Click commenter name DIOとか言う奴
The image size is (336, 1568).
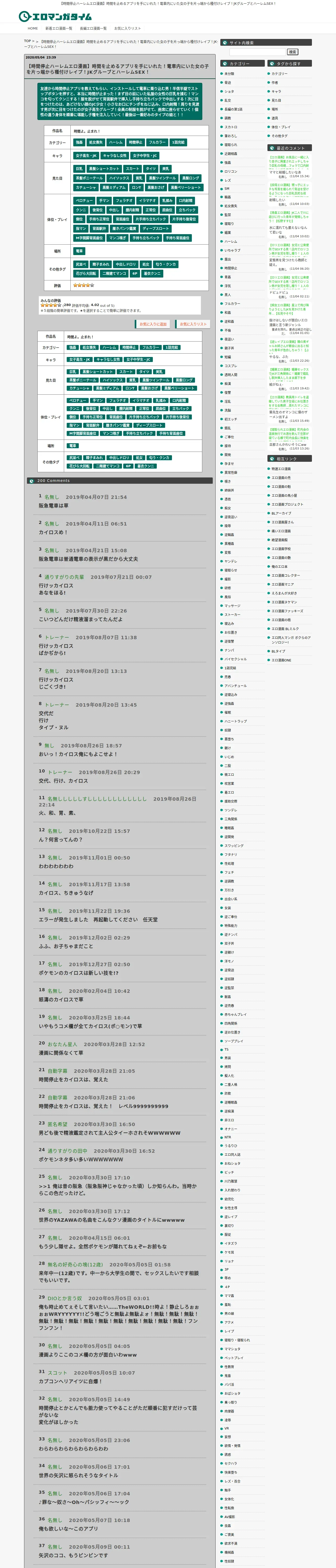point(64,1298)
